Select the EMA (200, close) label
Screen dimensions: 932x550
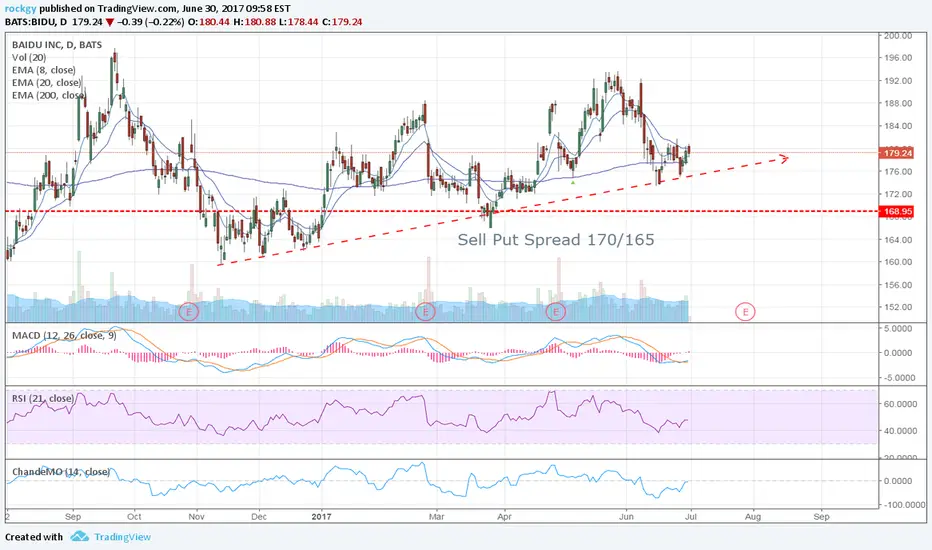[49, 95]
